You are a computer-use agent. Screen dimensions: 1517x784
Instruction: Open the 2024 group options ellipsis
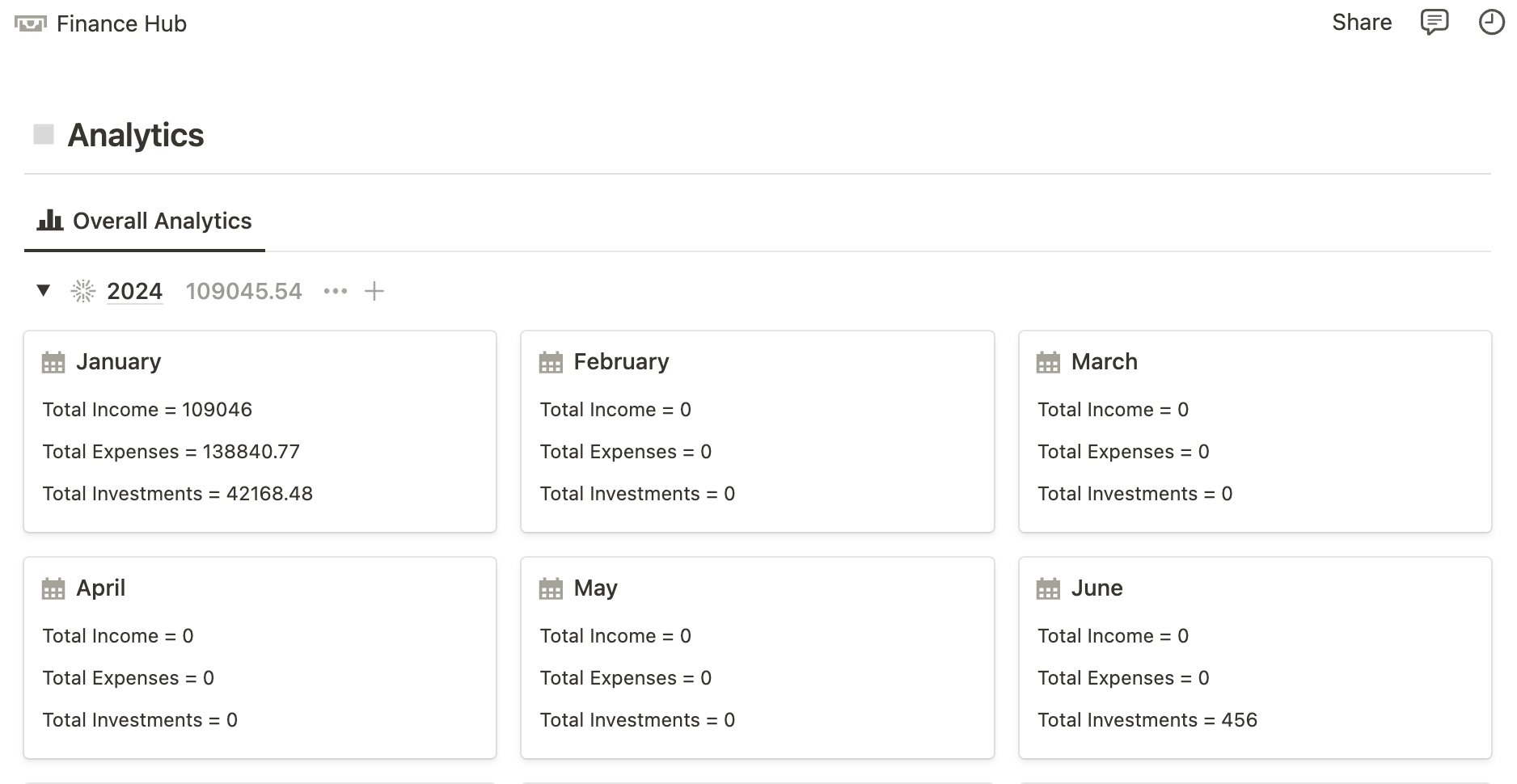click(336, 291)
